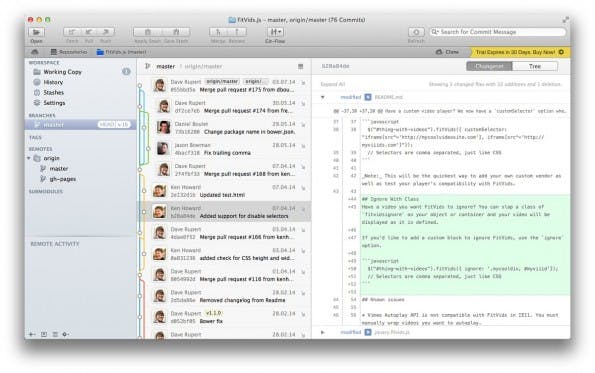
Task: Click the sidebar bottom gear action icon
Action: [x=66, y=334]
